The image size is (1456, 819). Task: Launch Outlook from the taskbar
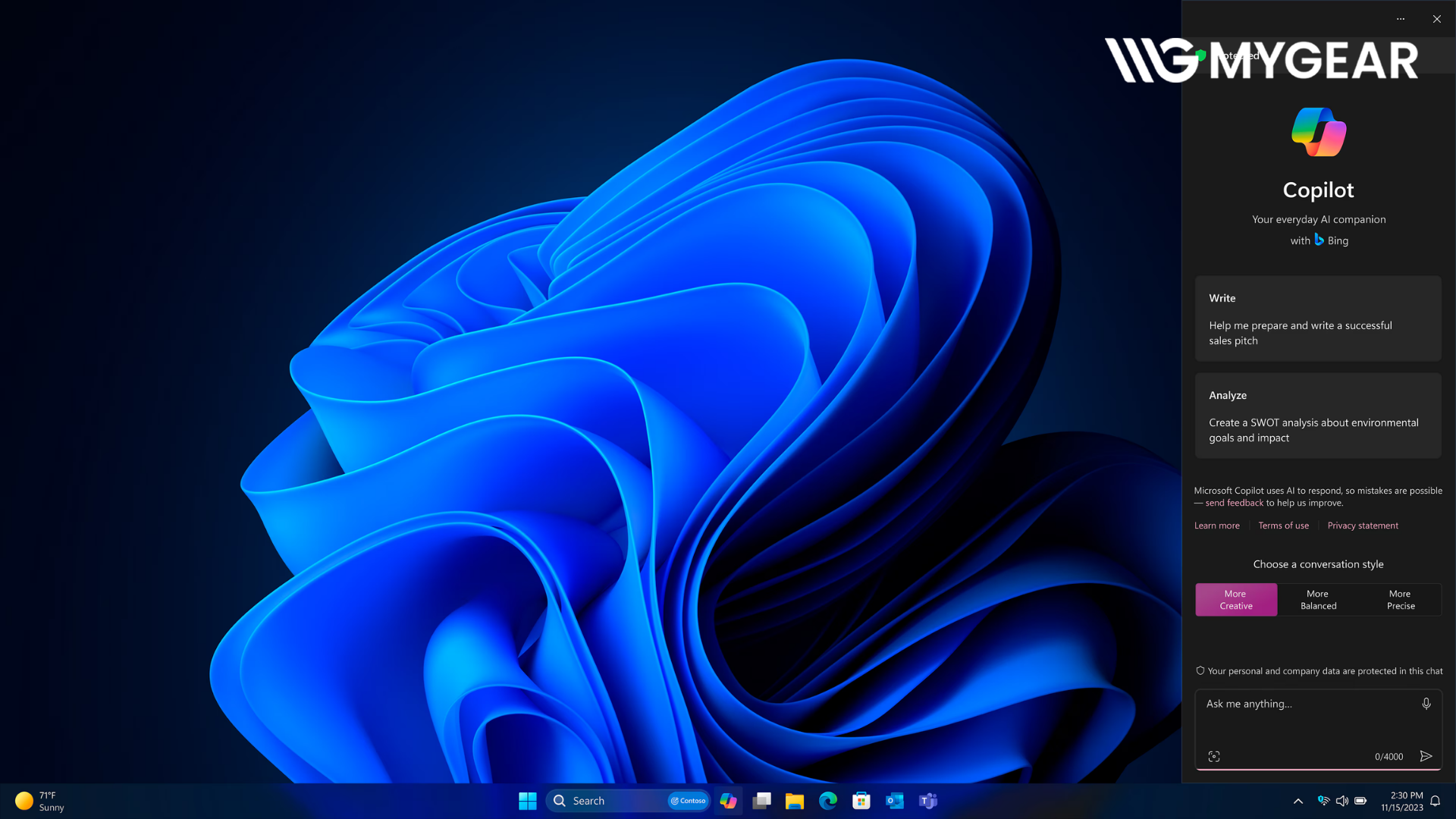[x=895, y=801]
